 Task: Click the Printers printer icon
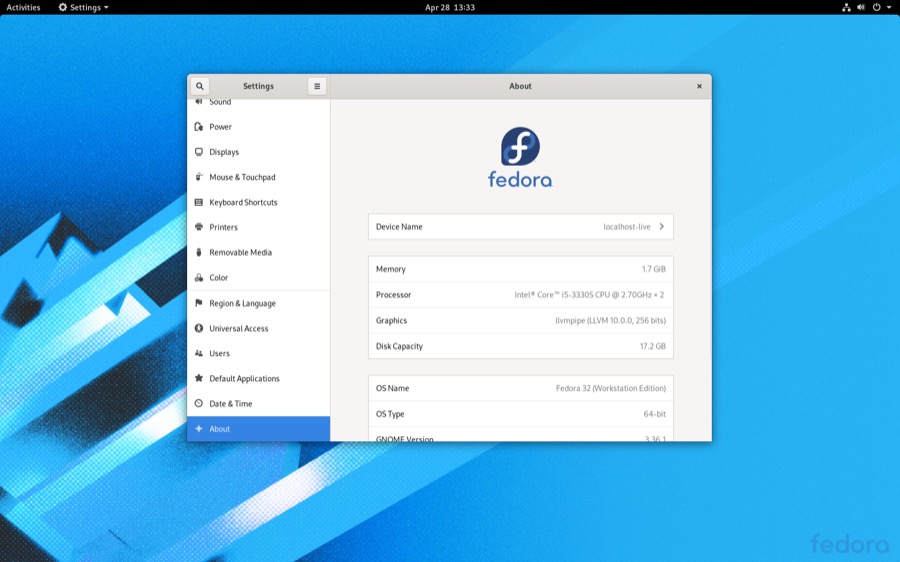pos(199,227)
